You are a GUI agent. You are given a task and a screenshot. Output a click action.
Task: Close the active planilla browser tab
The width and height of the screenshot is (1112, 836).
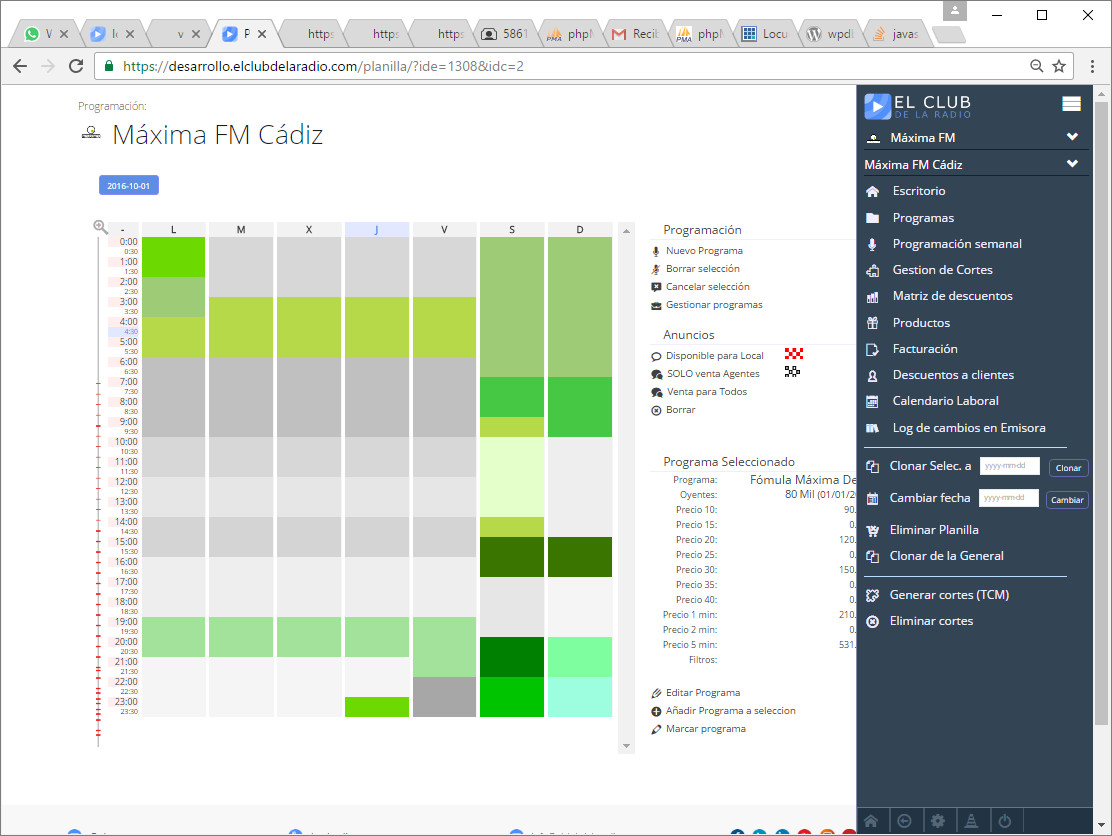tap(262, 33)
